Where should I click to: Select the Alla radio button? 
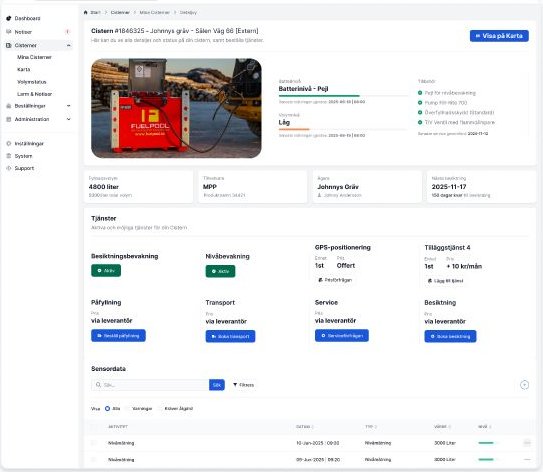(107, 409)
